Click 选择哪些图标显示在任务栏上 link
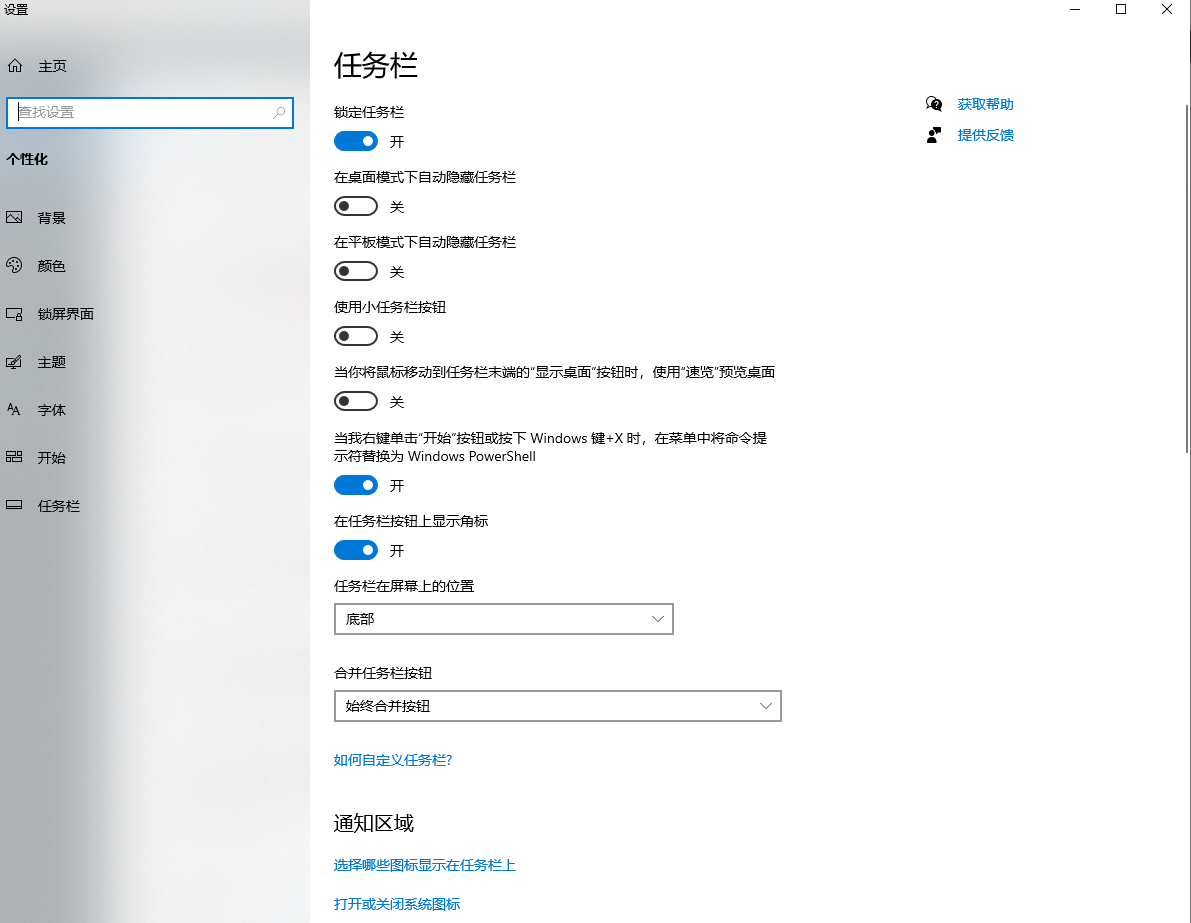This screenshot has width=1191, height=923. tap(425, 865)
